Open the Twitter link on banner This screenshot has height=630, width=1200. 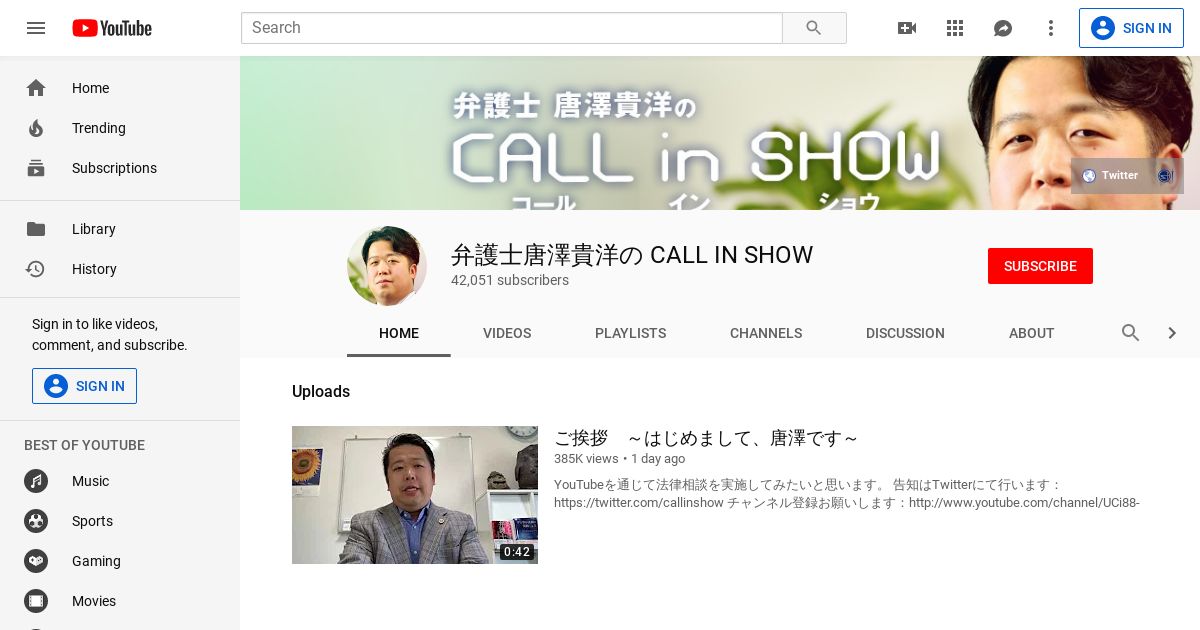pos(1110,176)
